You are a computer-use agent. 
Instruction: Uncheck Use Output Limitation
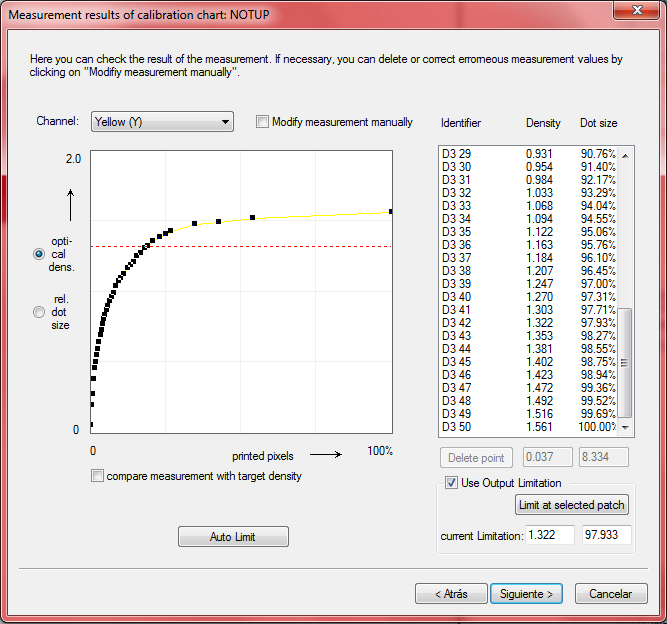(x=451, y=483)
